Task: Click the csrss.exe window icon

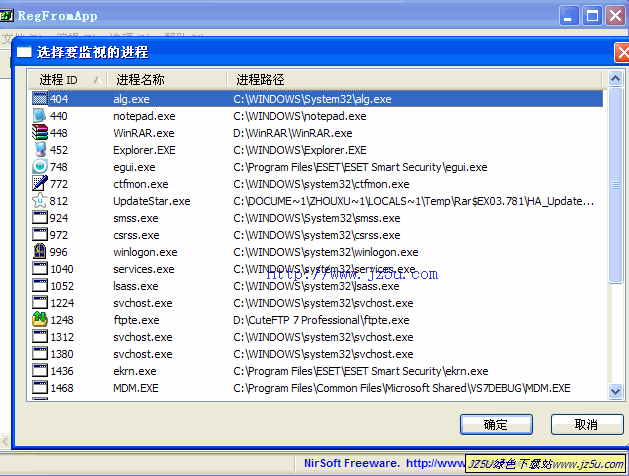Action: [x=40, y=235]
